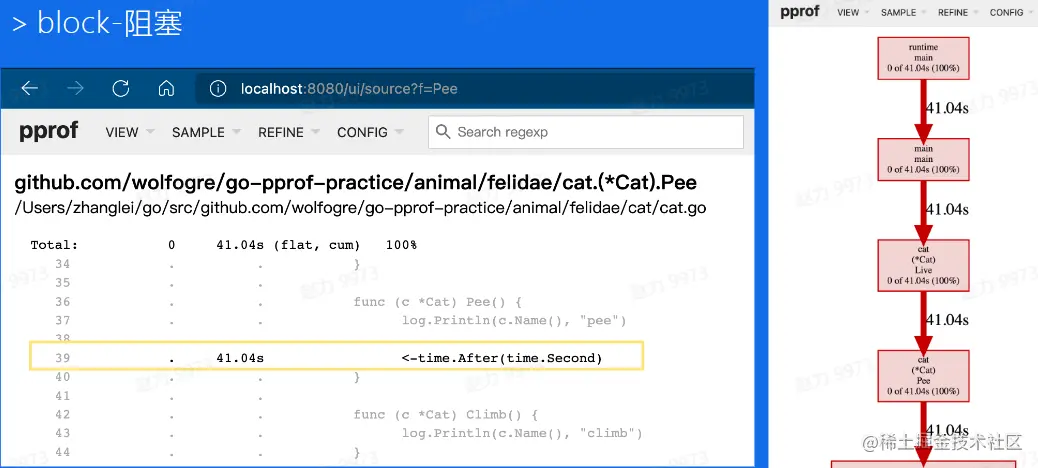Image resolution: width=1038 pixels, height=468 pixels.
Task: Open CONFIG menu in left pprof
Action: 370,132
